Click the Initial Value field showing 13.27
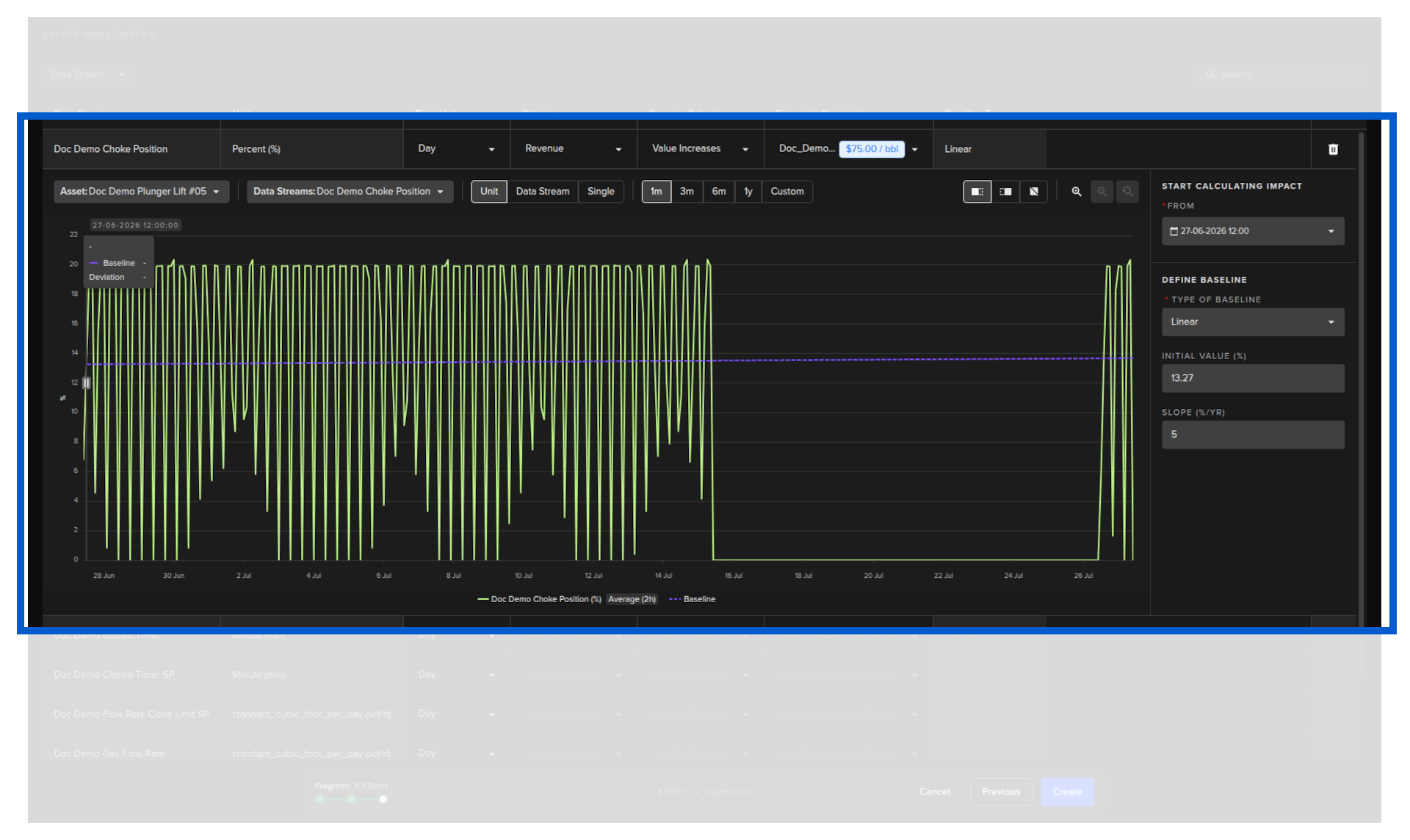This screenshot has width=1410, height=840. pos(1253,378)
